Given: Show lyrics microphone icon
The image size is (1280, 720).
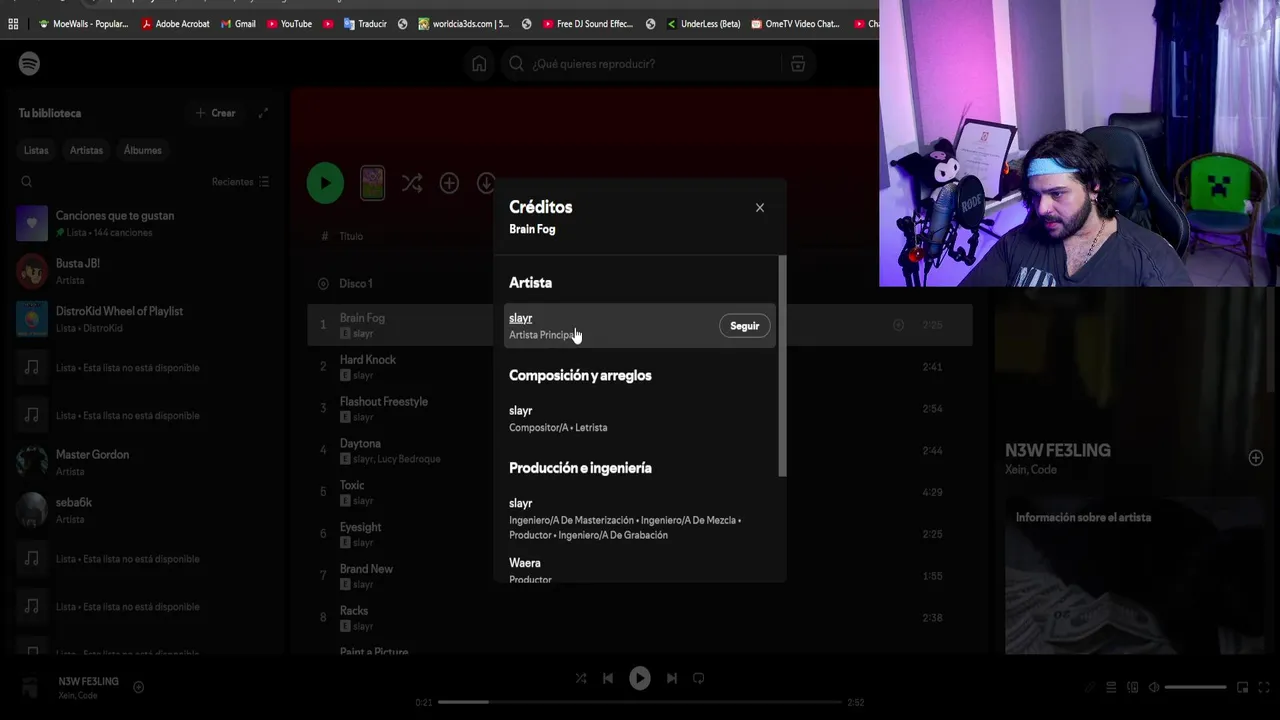Looking at the screenshot, I should click(1089, 688).
